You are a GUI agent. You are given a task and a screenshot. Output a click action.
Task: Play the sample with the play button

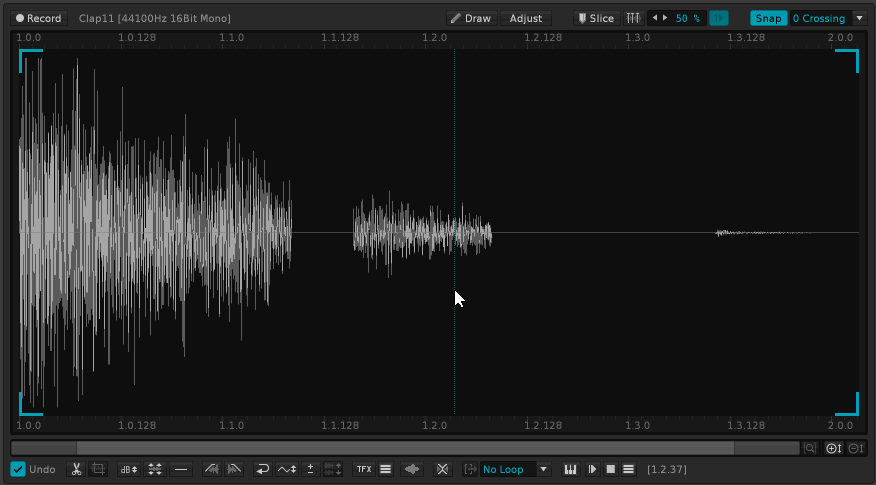592,469
